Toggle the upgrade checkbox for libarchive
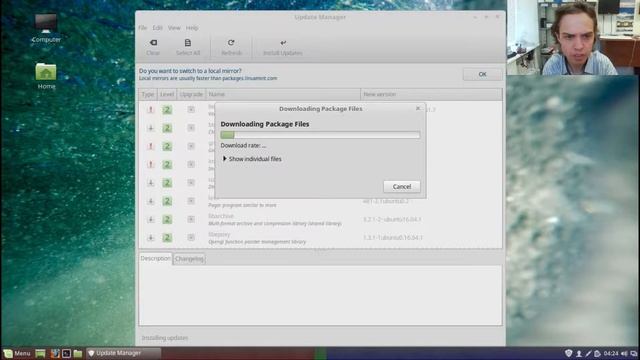 (191, 219)
